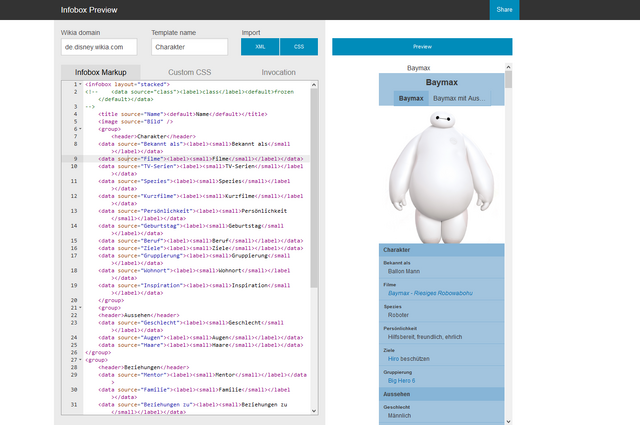The image size is (640, 425).
Task: Select the 'Baymax mit Aus...' tab
Action: (459, 98)
